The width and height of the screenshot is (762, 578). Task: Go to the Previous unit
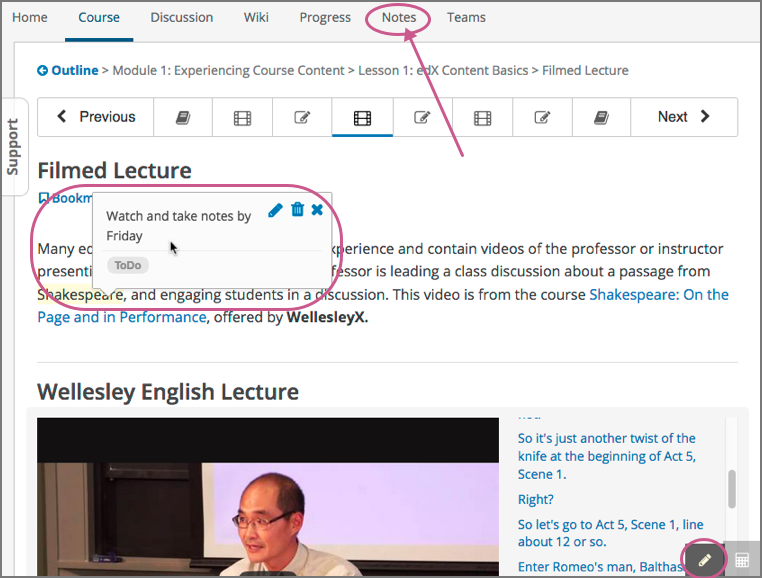pyautogui.click(x=96, y=117)
